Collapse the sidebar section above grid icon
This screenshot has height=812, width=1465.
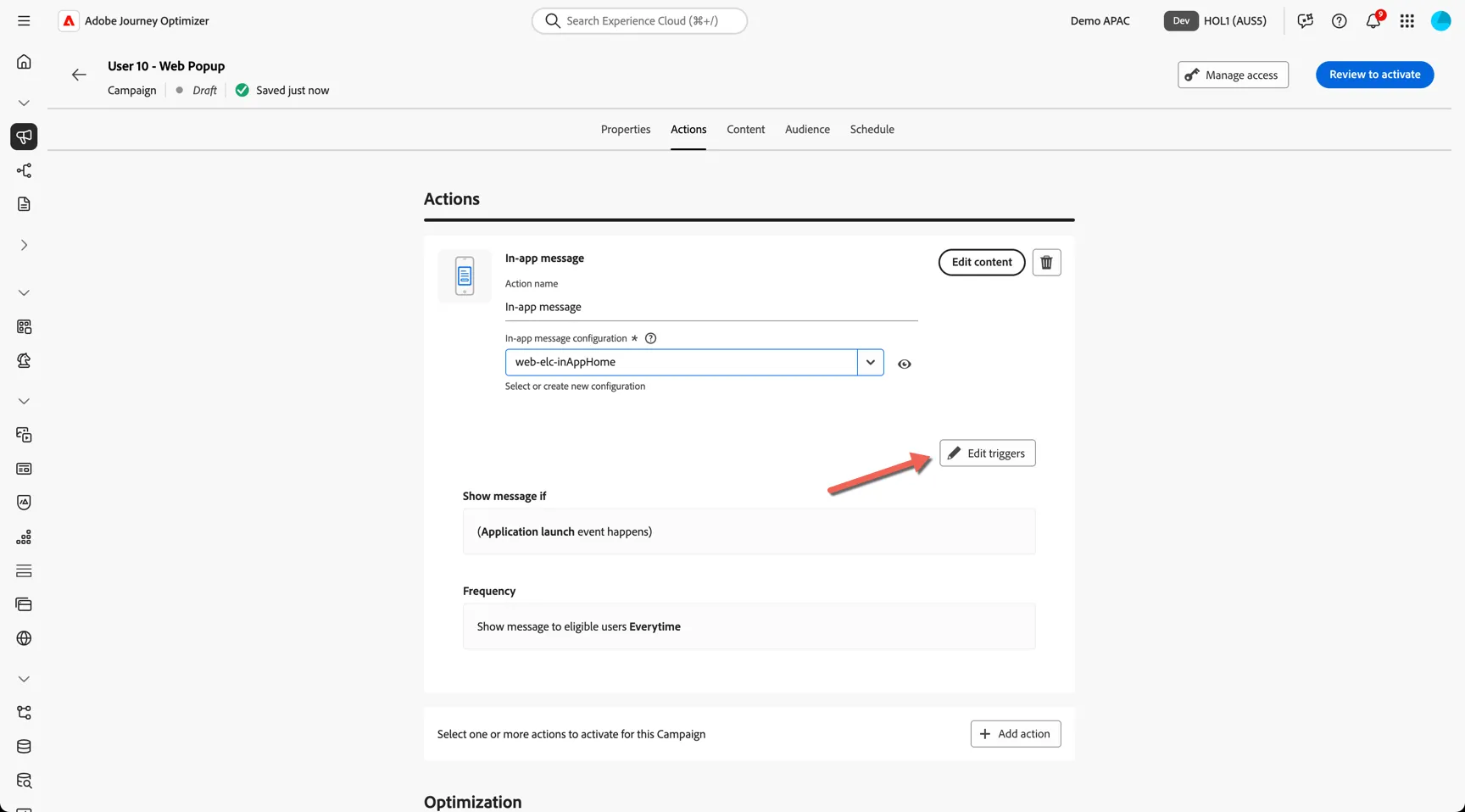coord(24,292)
